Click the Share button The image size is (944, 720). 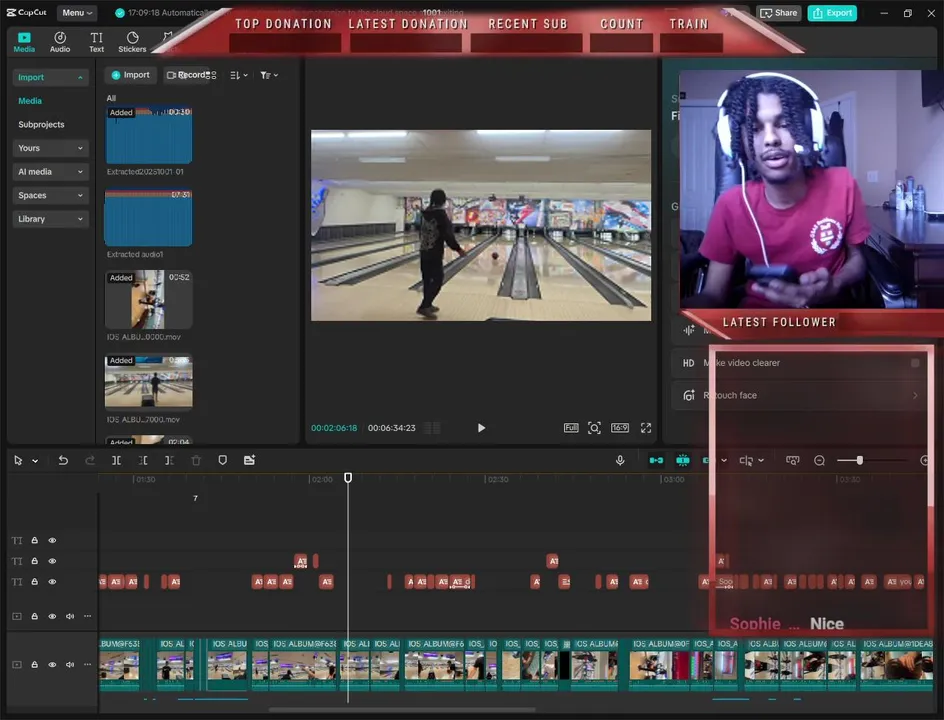pyautogui.click(x=778, y=13)
